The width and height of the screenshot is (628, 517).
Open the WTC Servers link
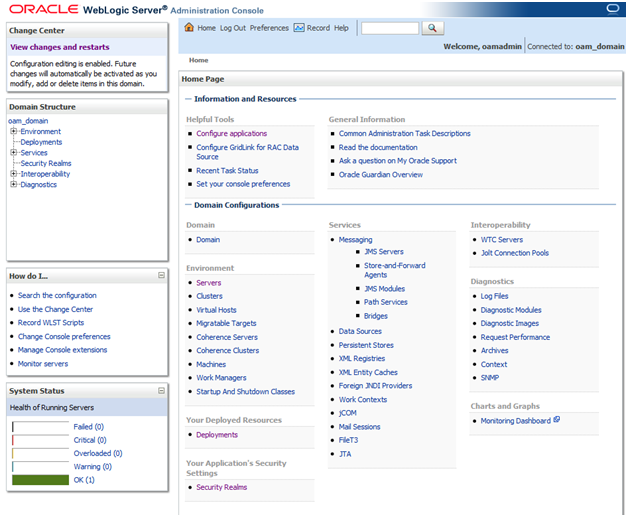point(502,240)
